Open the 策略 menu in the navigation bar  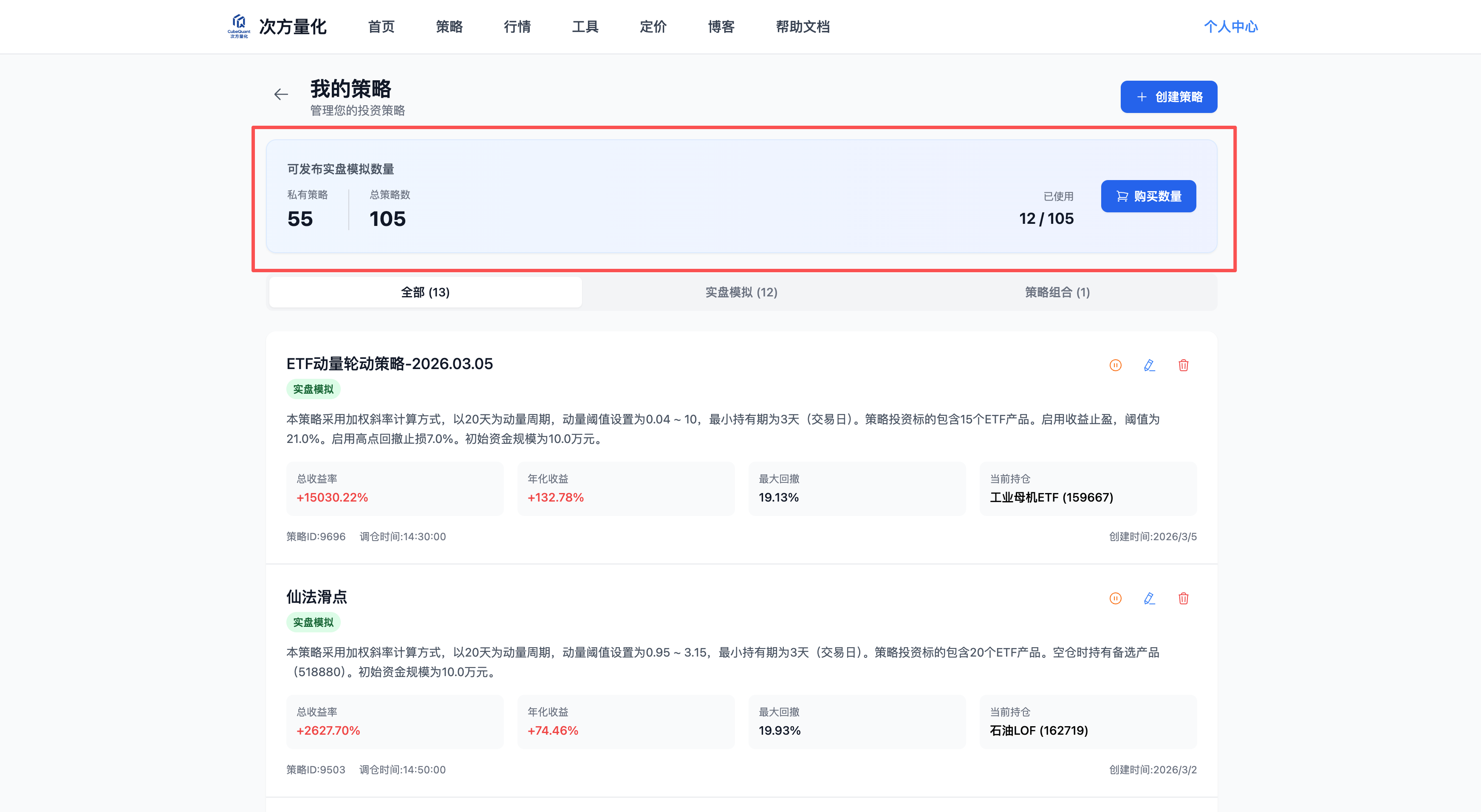(449, 26)
